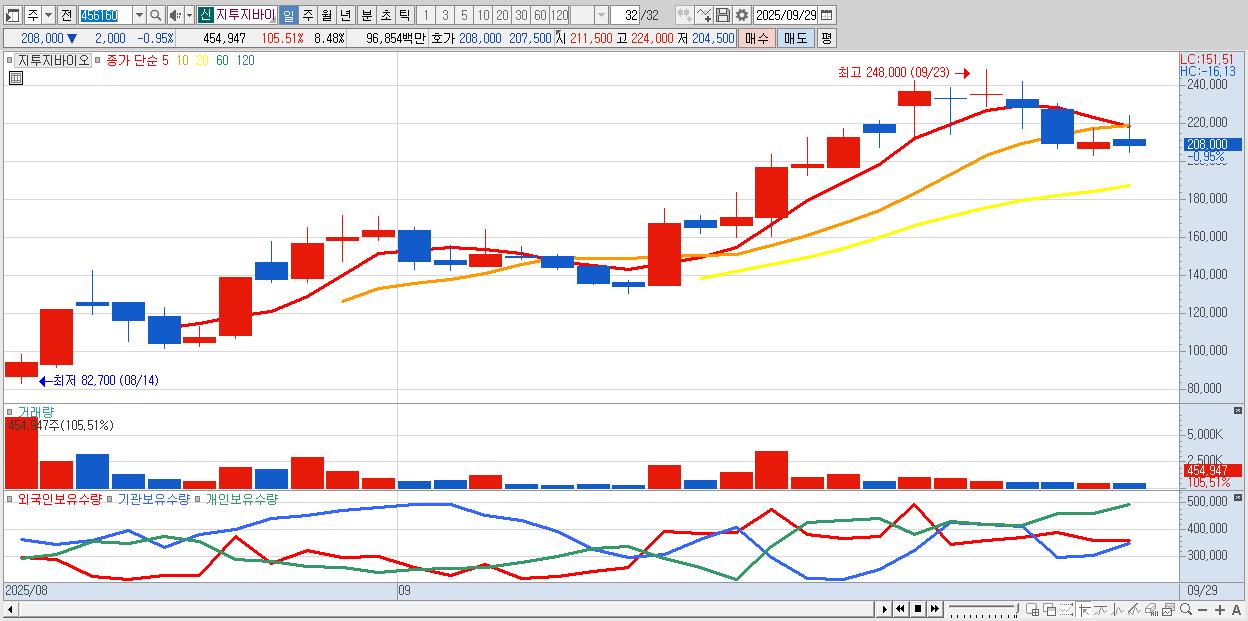Click the 기관보유수량 indicator label
The image size is (1248, 621).
(x=153, y=498)
